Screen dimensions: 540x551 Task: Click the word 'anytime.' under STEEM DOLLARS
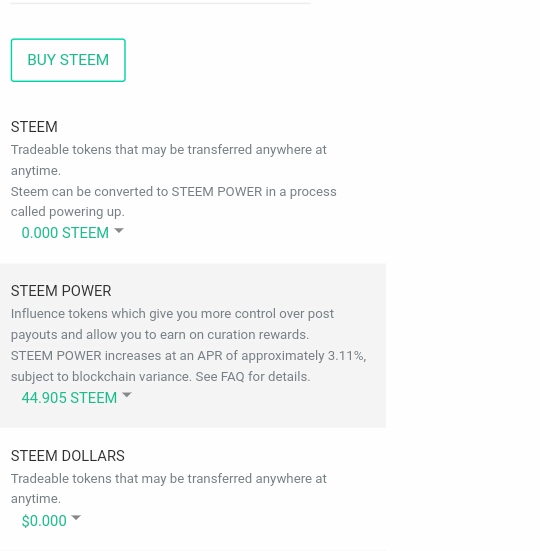[x=36, y=499]
